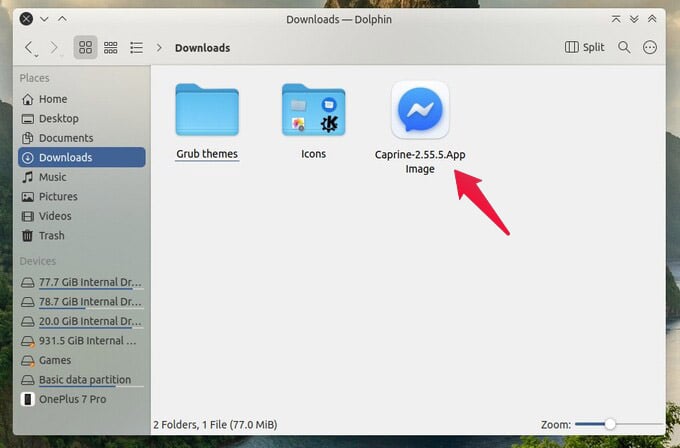The width and height of the screenshot is (680, 448).
Task: Open Basic data partition device
Action: (82, 380)
